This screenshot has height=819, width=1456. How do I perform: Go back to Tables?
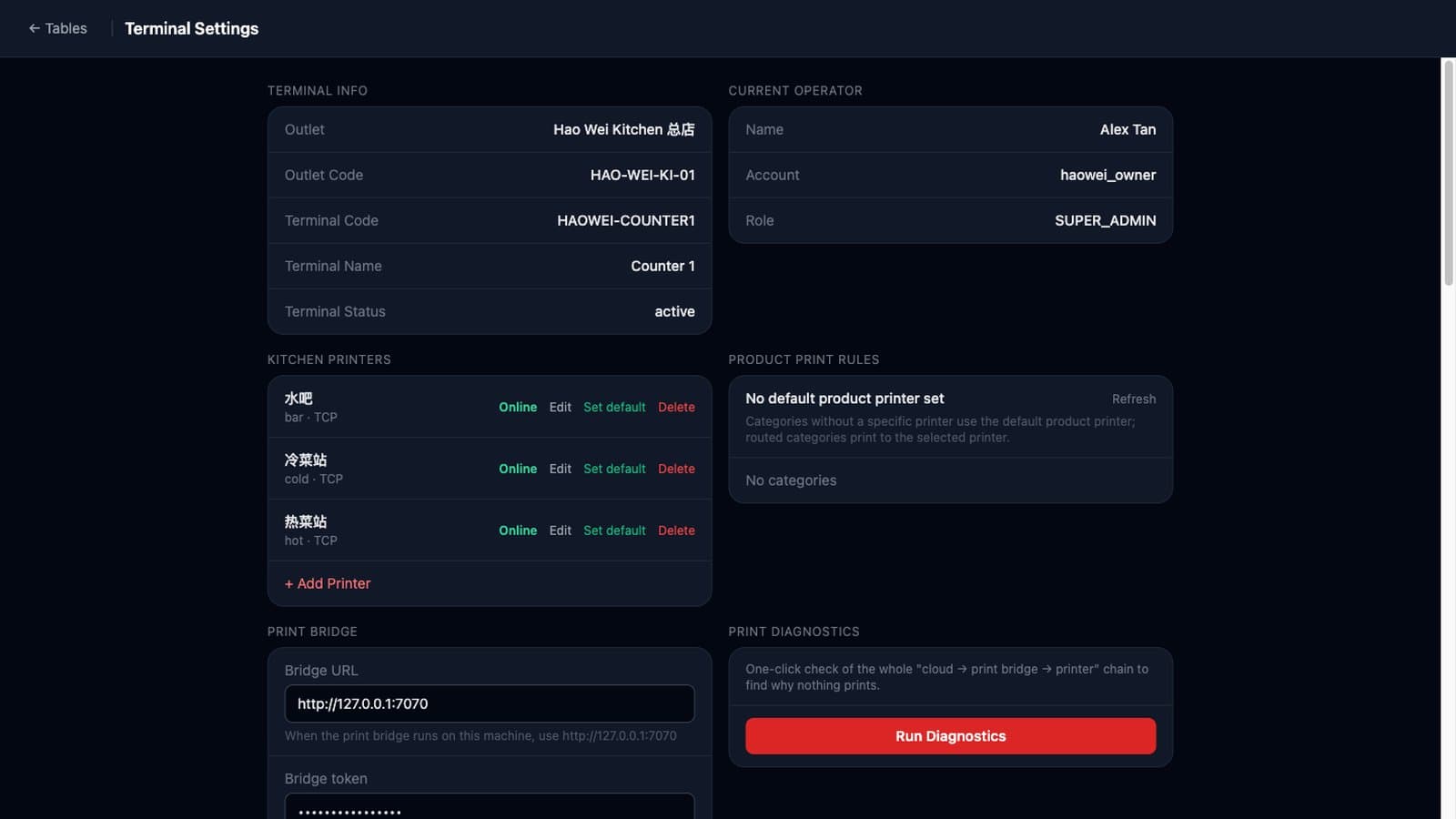click(x=57, y=28)
